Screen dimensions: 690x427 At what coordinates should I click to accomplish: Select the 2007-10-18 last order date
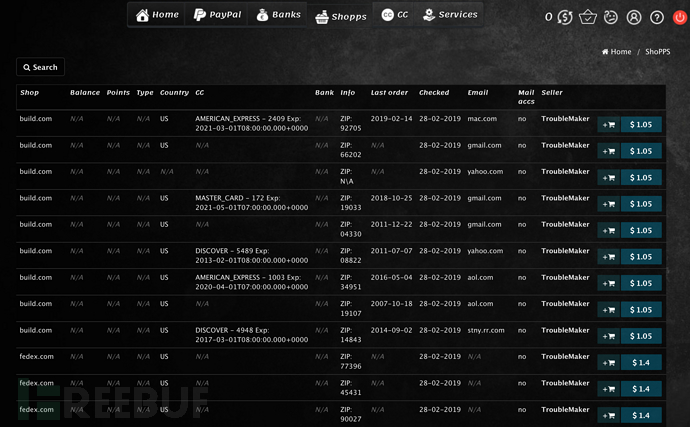point(391,304)
